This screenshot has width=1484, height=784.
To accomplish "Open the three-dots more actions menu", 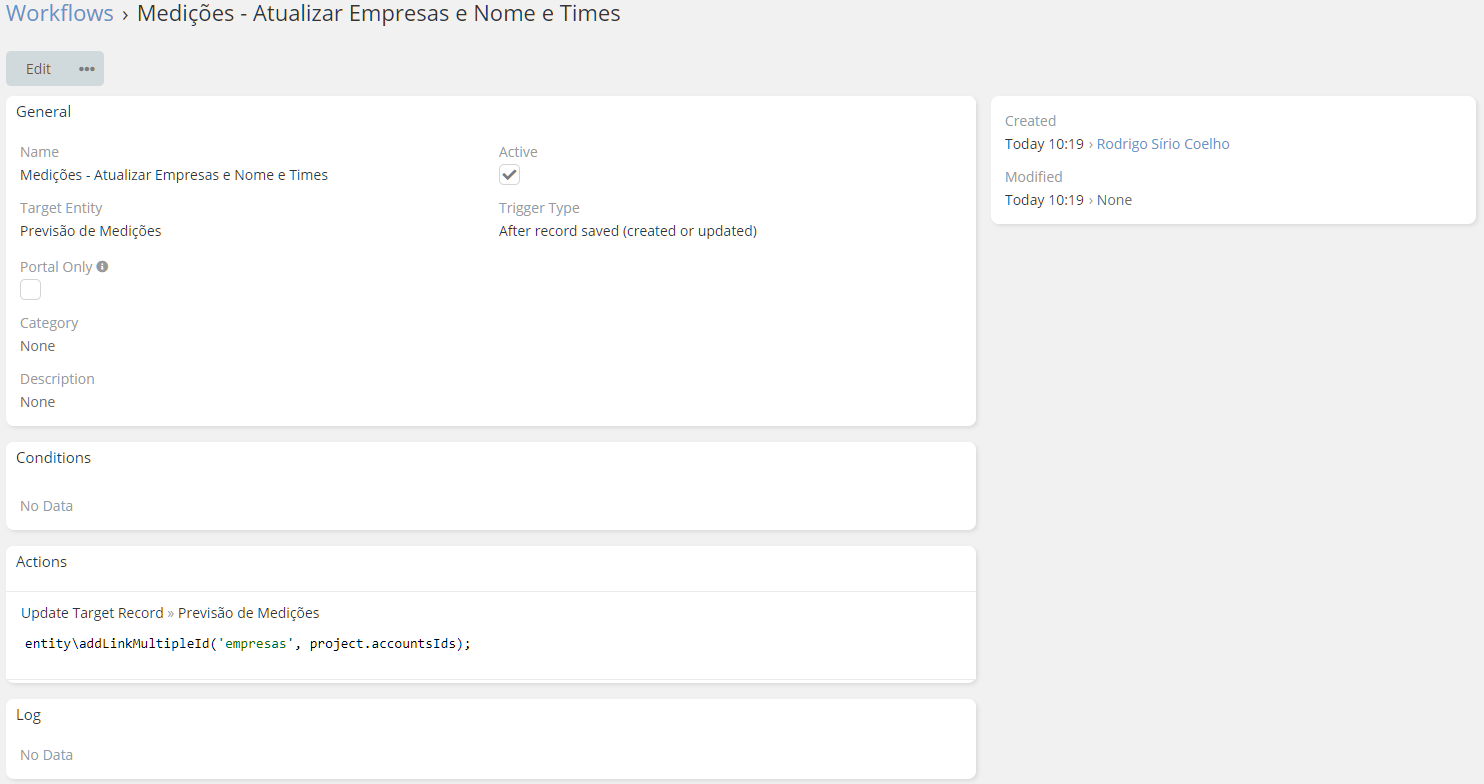I will point(87,69).
